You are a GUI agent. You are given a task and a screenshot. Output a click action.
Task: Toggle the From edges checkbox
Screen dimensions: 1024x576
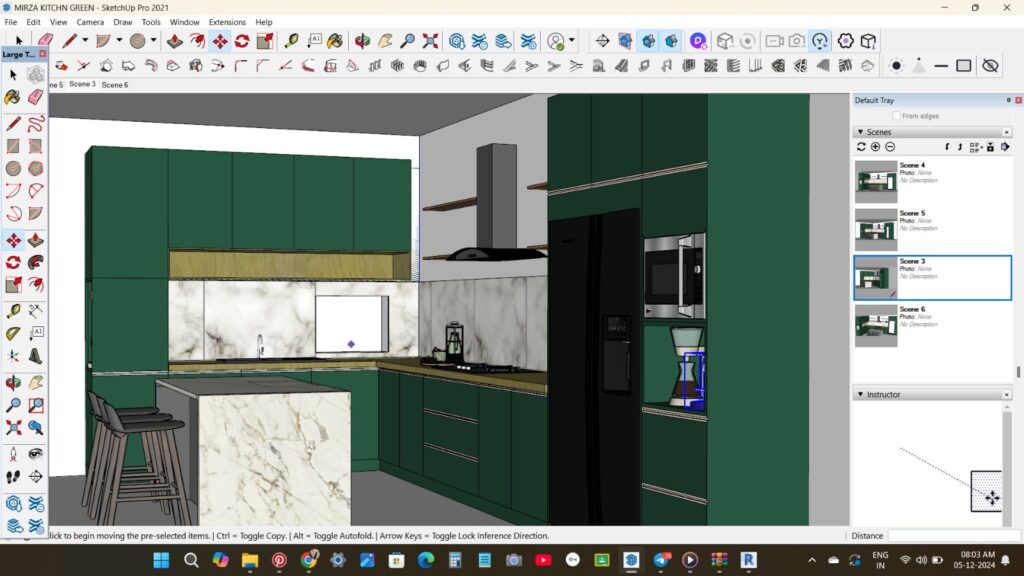897,116
